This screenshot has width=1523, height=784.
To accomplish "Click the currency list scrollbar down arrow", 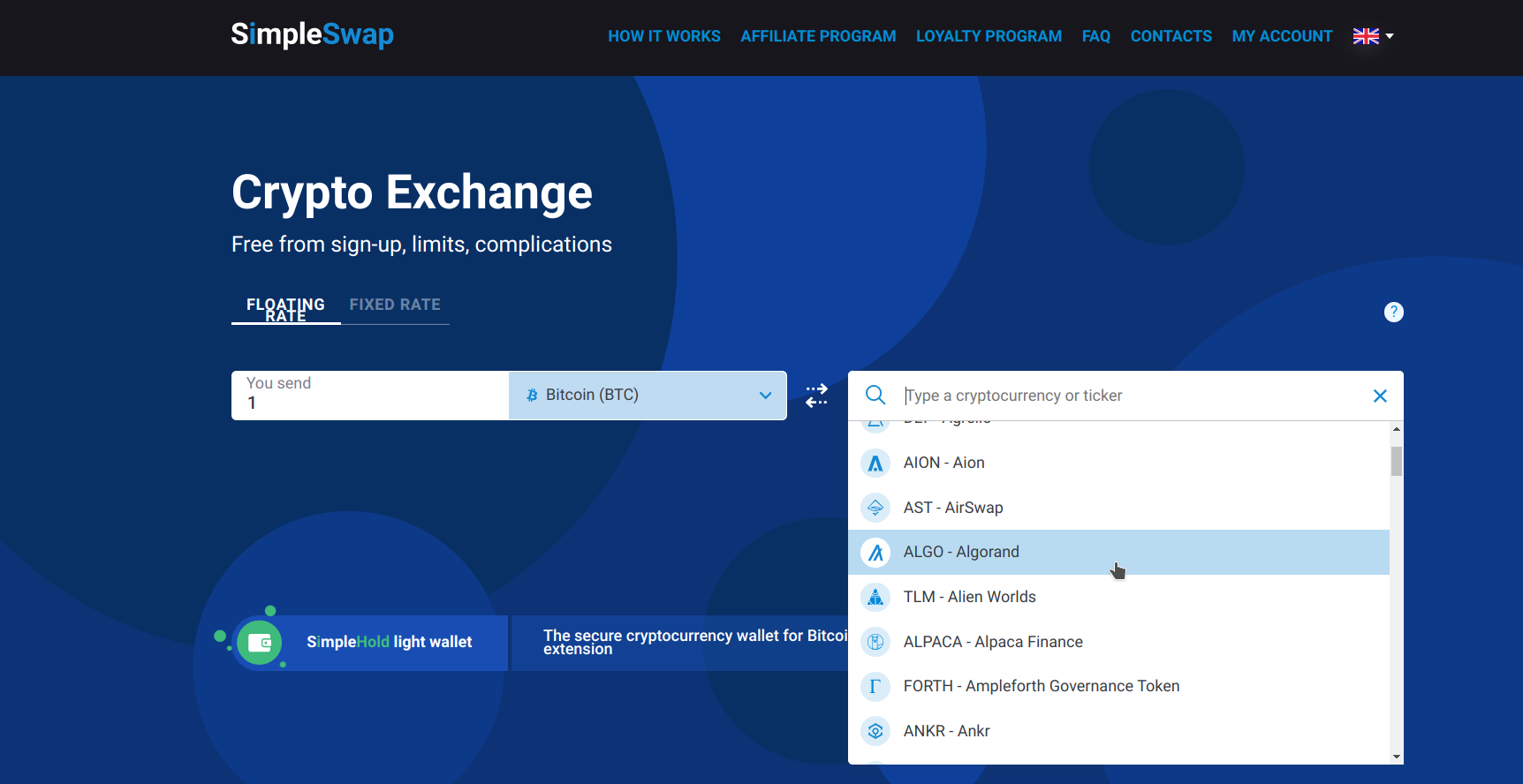I will pos(1397,757).
